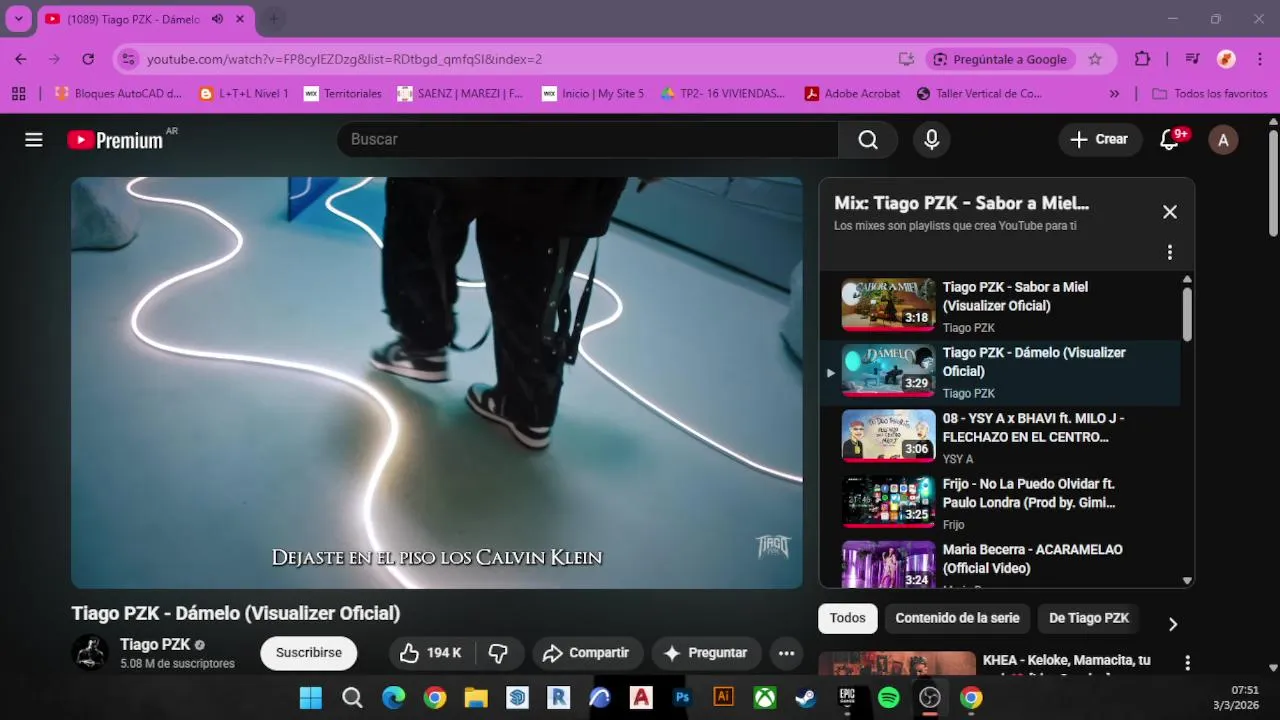
Task: Open Tiago PZK channel name link
Action: tap(155, 645)
